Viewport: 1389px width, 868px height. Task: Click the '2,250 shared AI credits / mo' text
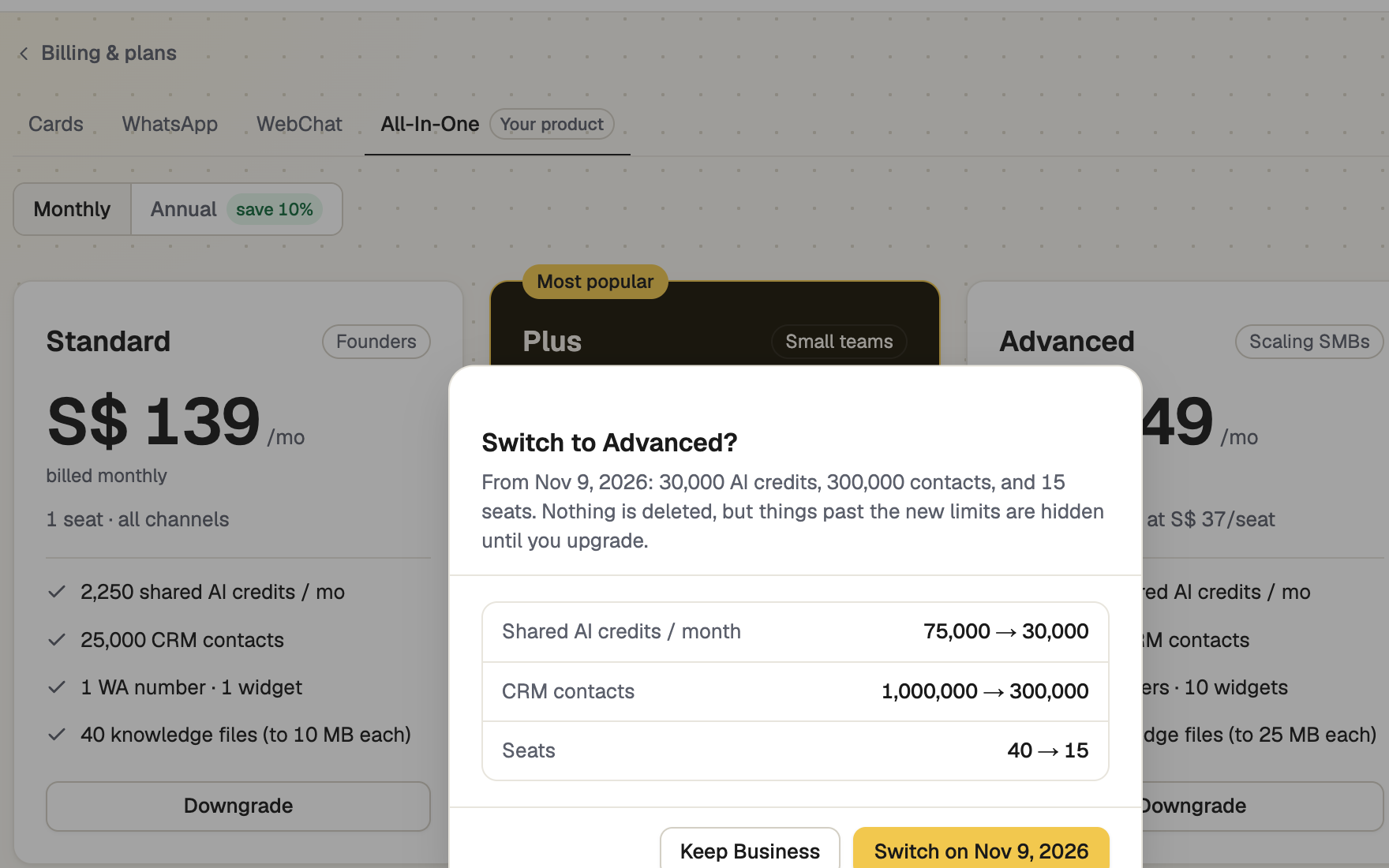(212, 592)
